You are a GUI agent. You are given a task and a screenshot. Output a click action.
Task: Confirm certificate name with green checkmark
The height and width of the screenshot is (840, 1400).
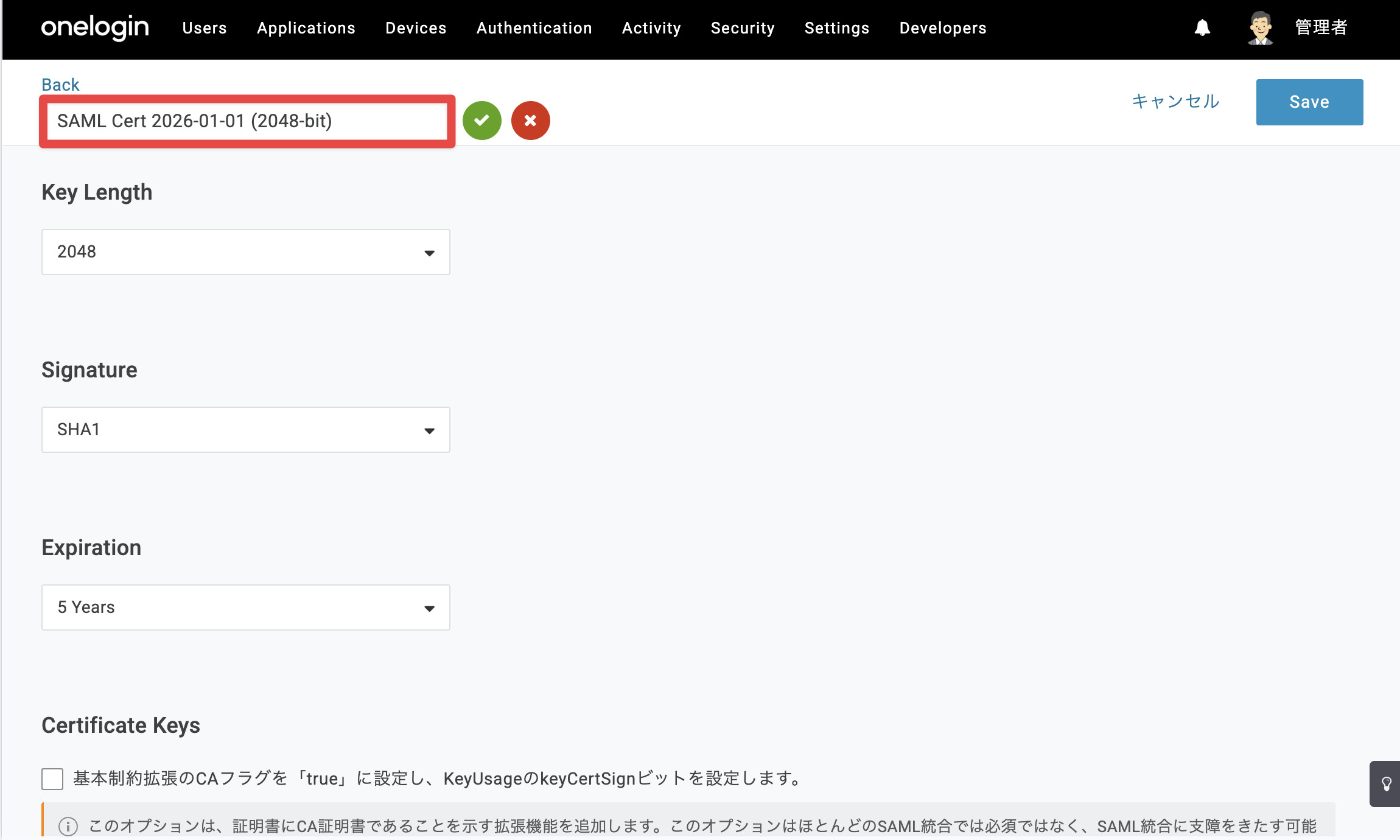482,121
